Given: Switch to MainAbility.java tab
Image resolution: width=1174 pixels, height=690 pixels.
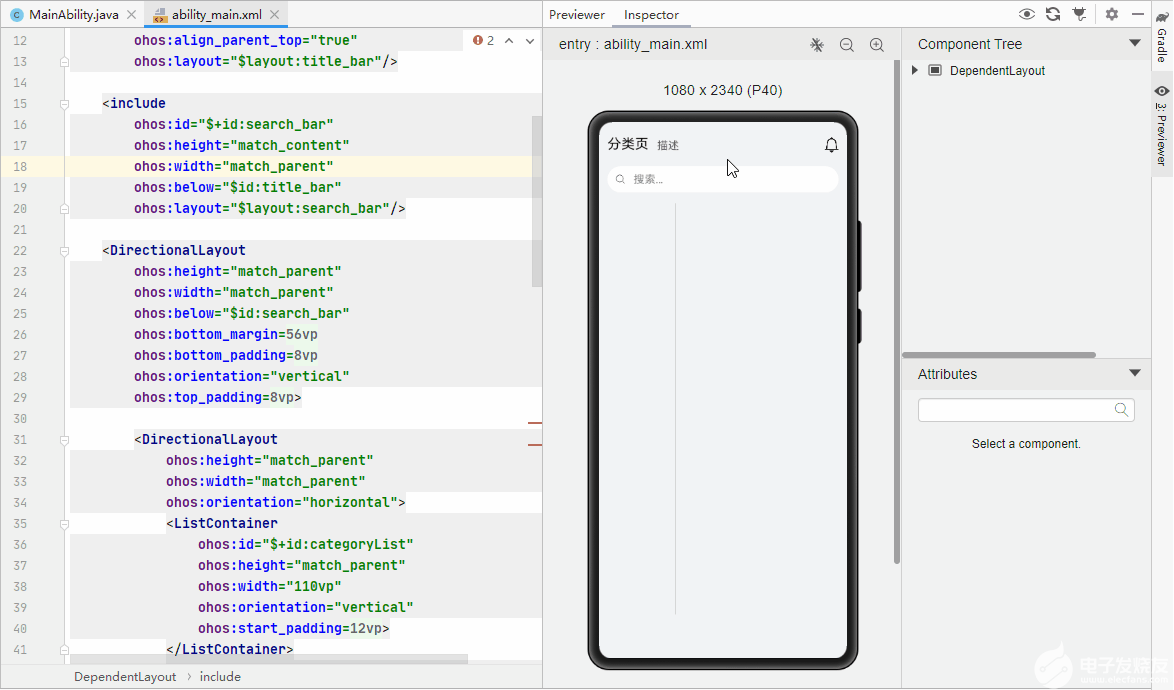Looking at the screenshot, I should click(x=73, y=15).
